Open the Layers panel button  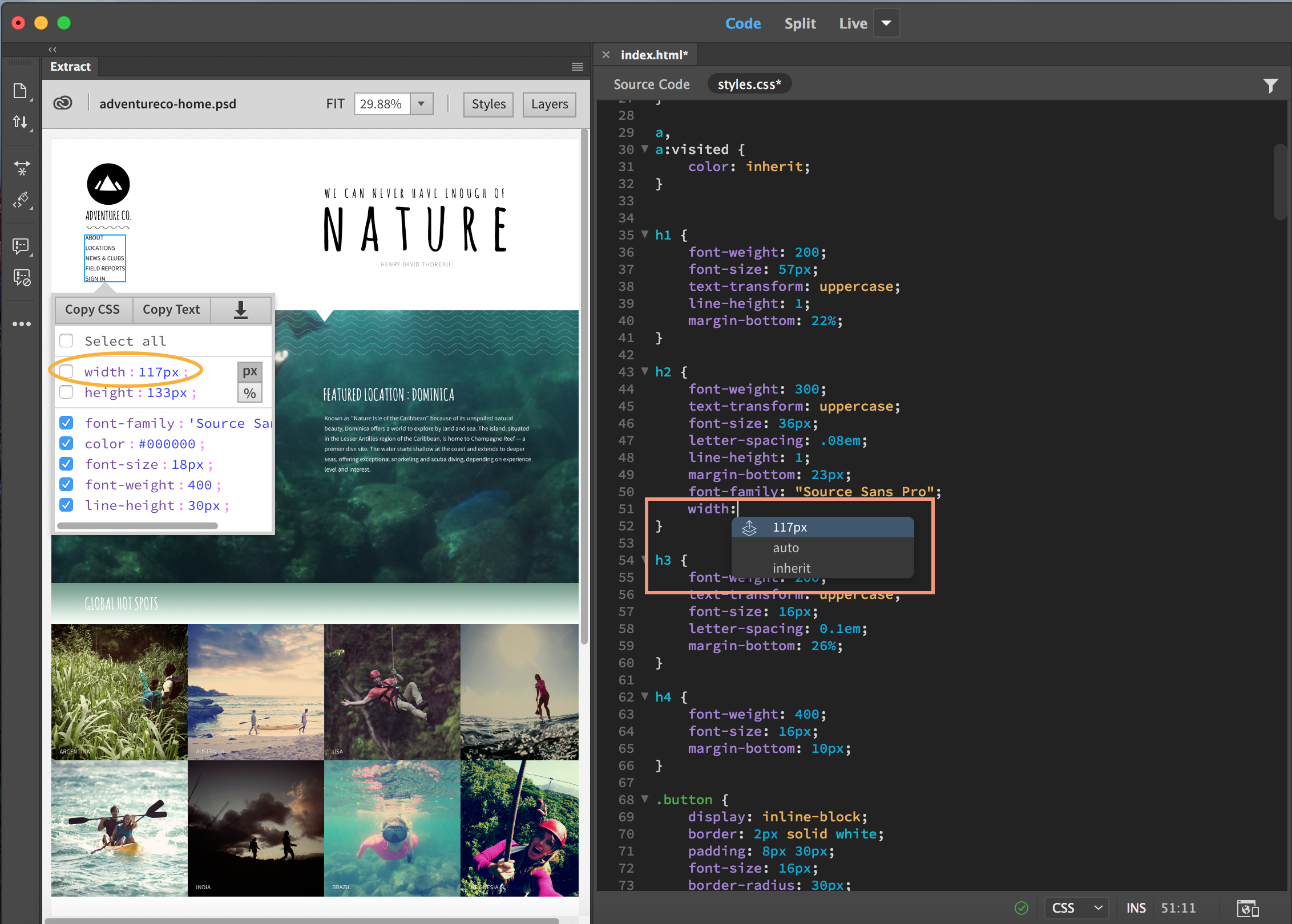click(x=548, y=104)
